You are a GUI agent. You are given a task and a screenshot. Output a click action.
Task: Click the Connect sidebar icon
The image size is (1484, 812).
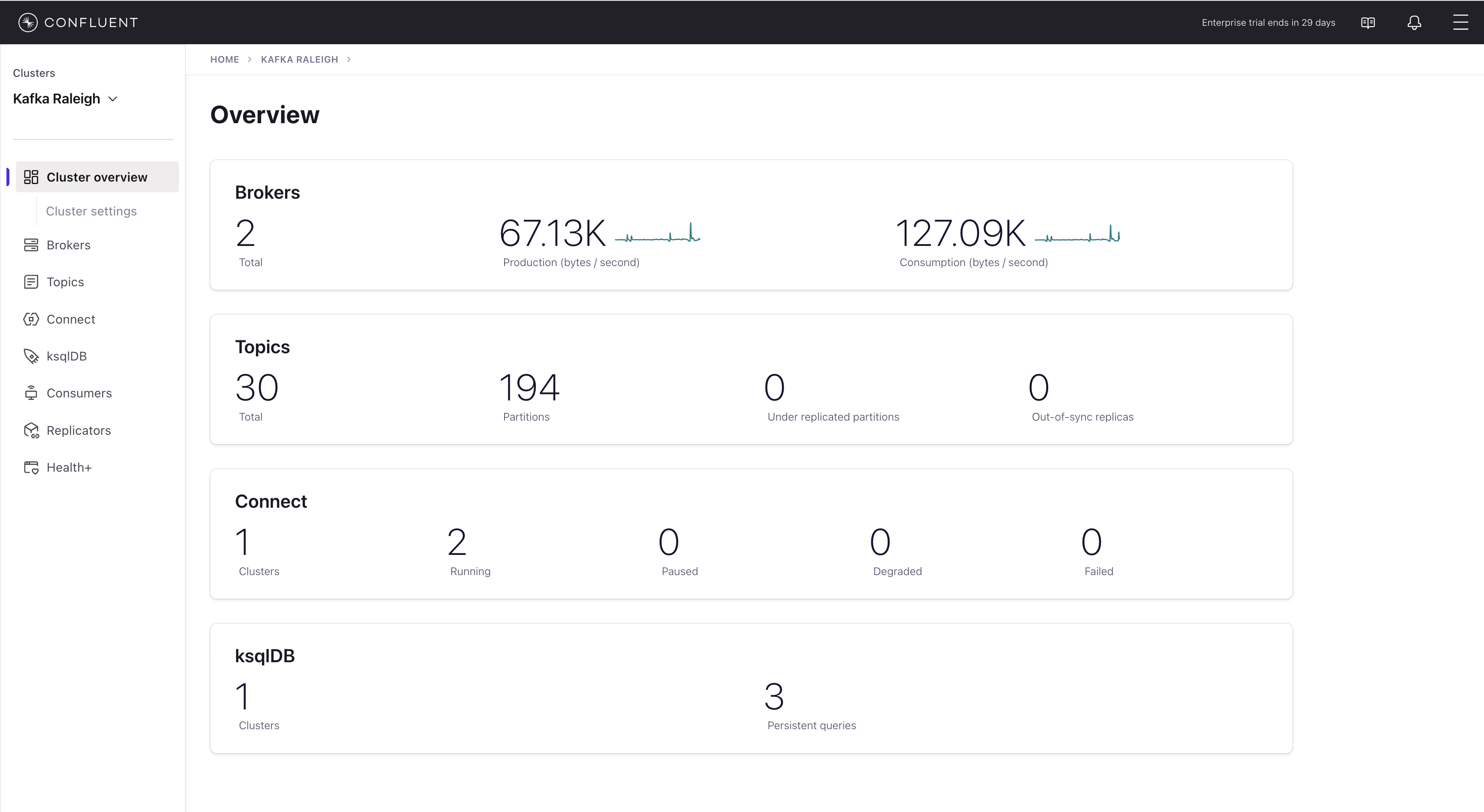pos(31,319)
